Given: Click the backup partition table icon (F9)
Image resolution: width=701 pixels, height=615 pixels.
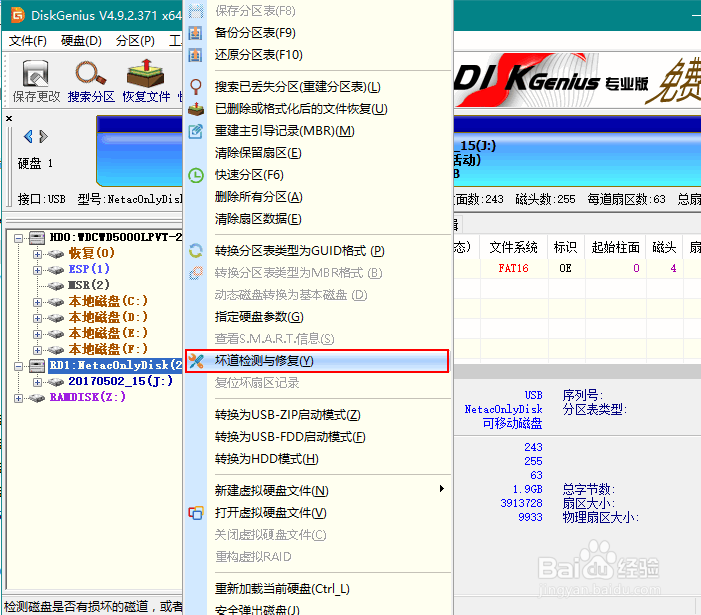Looking at the screenshot, I should [x=195, y=33].
